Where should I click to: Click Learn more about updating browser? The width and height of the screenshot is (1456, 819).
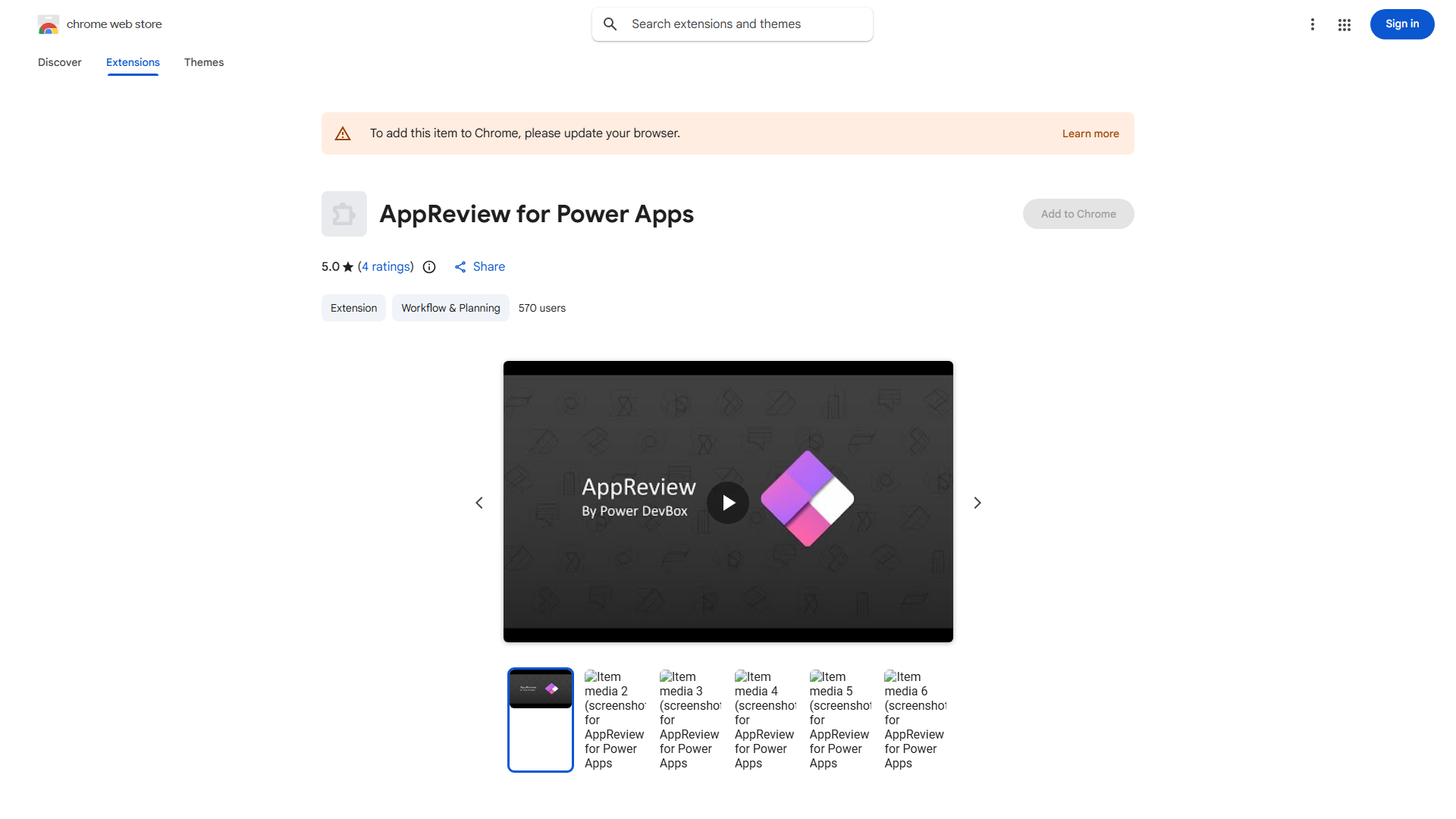[1090, 133]
